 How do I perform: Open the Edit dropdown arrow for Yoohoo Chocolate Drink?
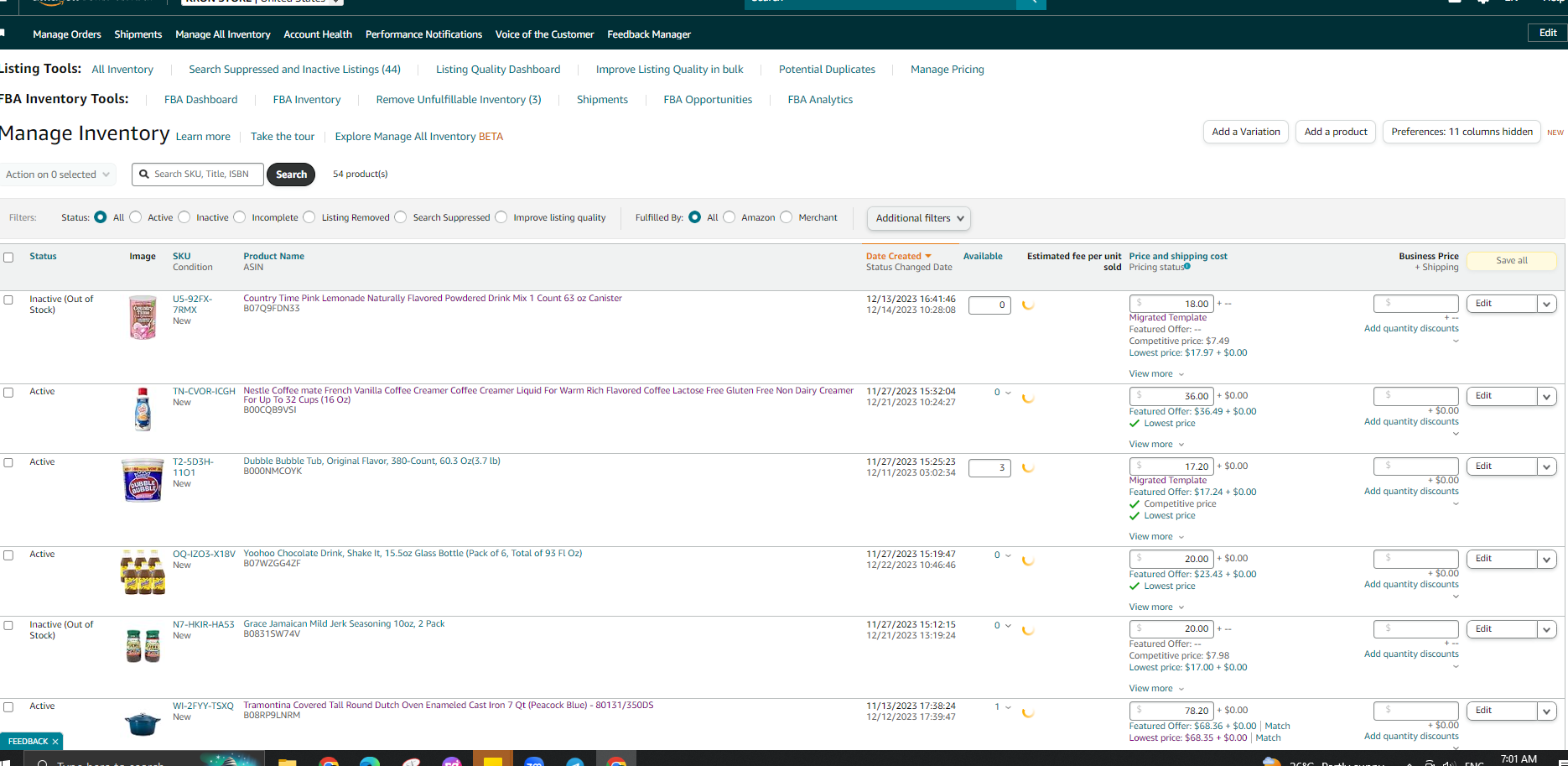1547,559
